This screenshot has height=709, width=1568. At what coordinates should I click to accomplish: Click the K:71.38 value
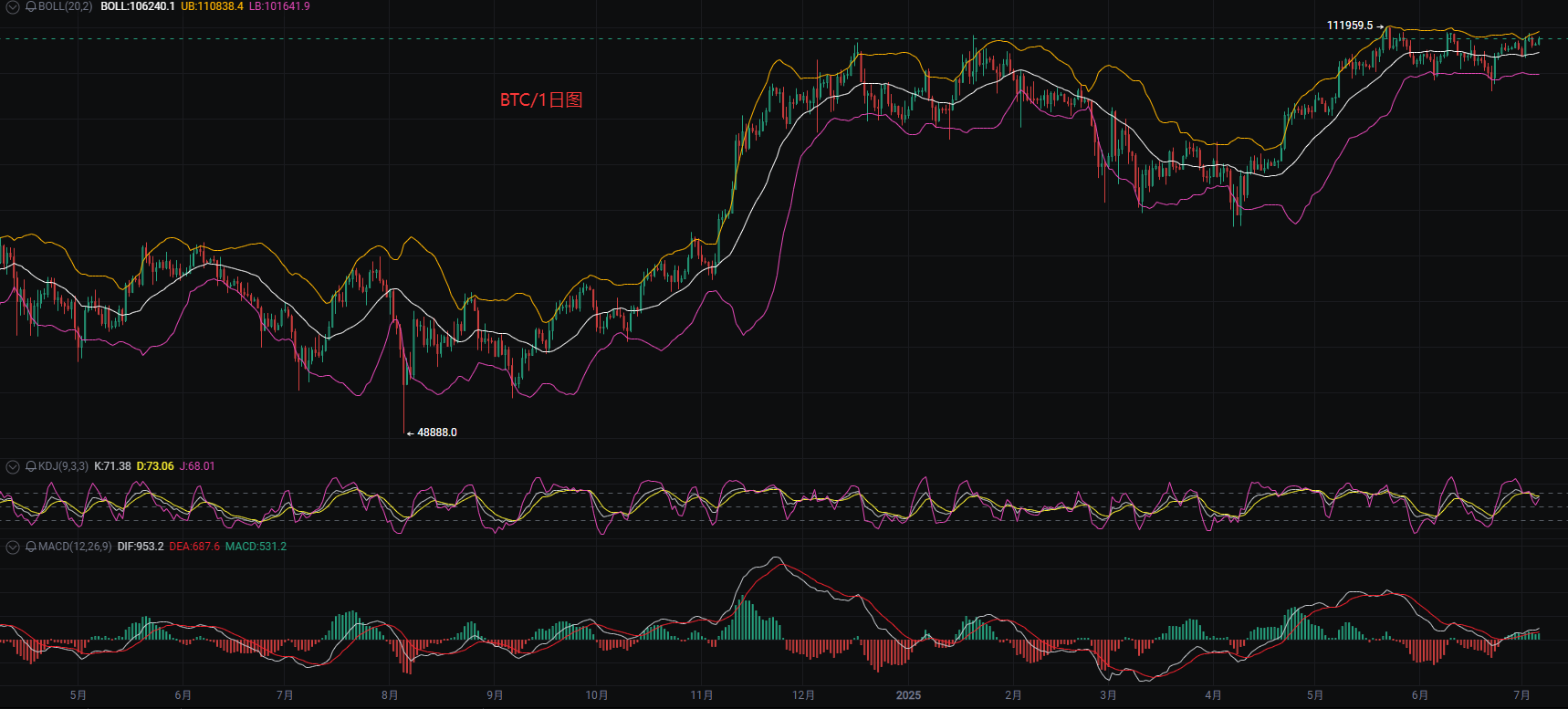pos(112,466)
